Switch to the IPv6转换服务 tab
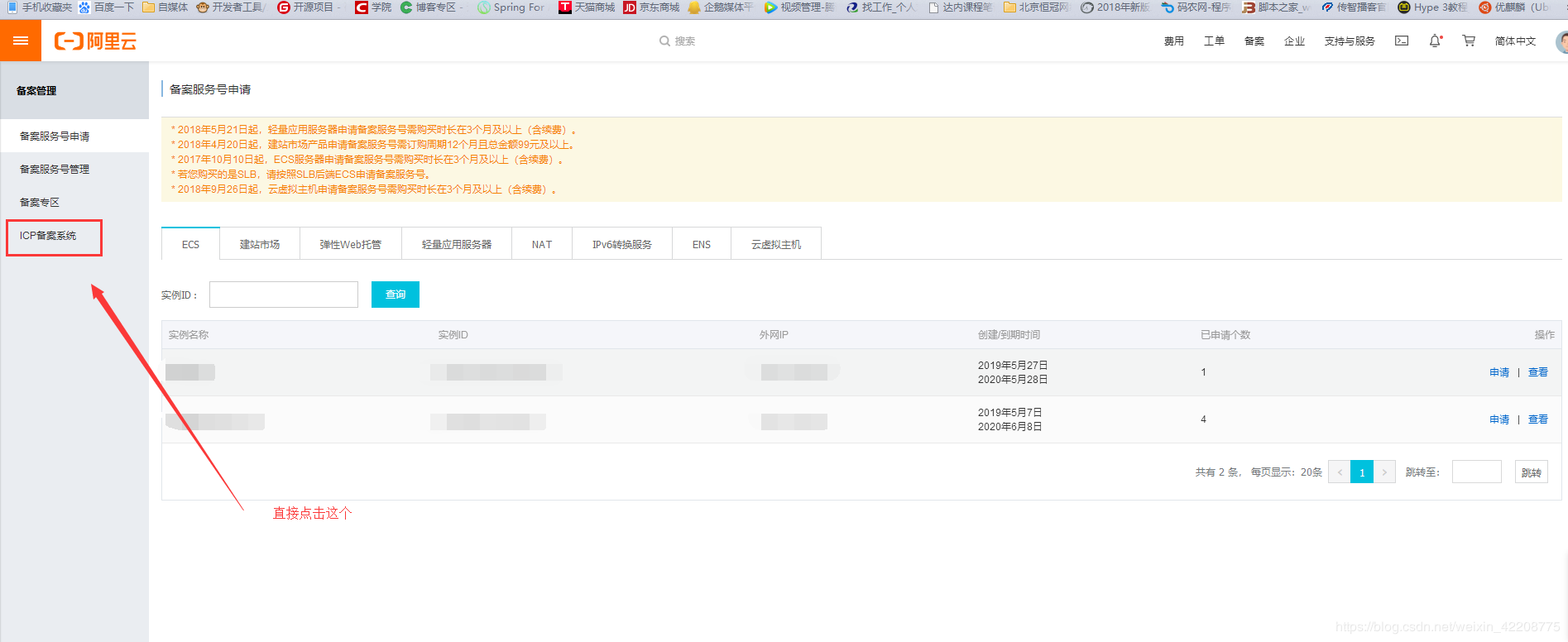This screenshot has height=642, width=1568. click(x=622, y=244)
